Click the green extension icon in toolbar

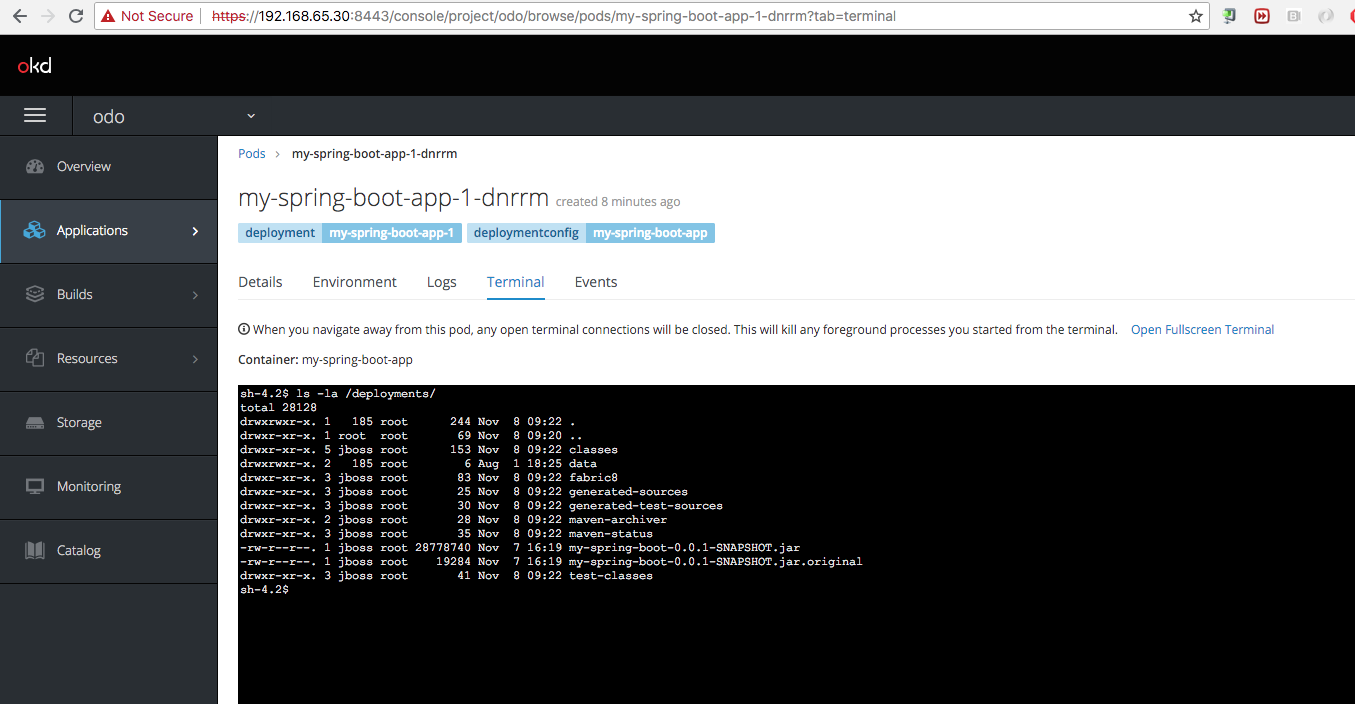[x=1231, y=16]
